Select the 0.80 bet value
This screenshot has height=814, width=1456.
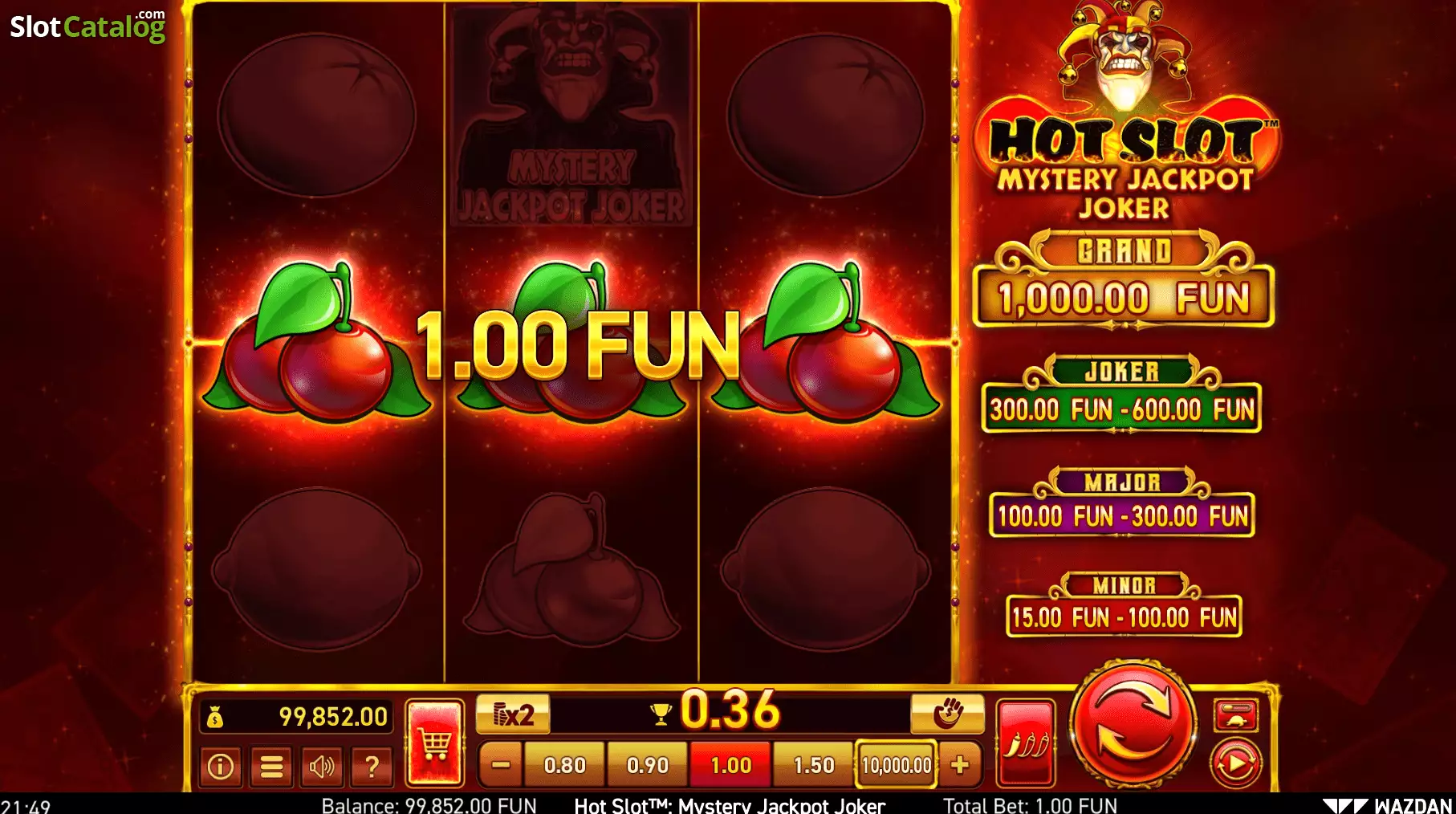click(564, 765)
